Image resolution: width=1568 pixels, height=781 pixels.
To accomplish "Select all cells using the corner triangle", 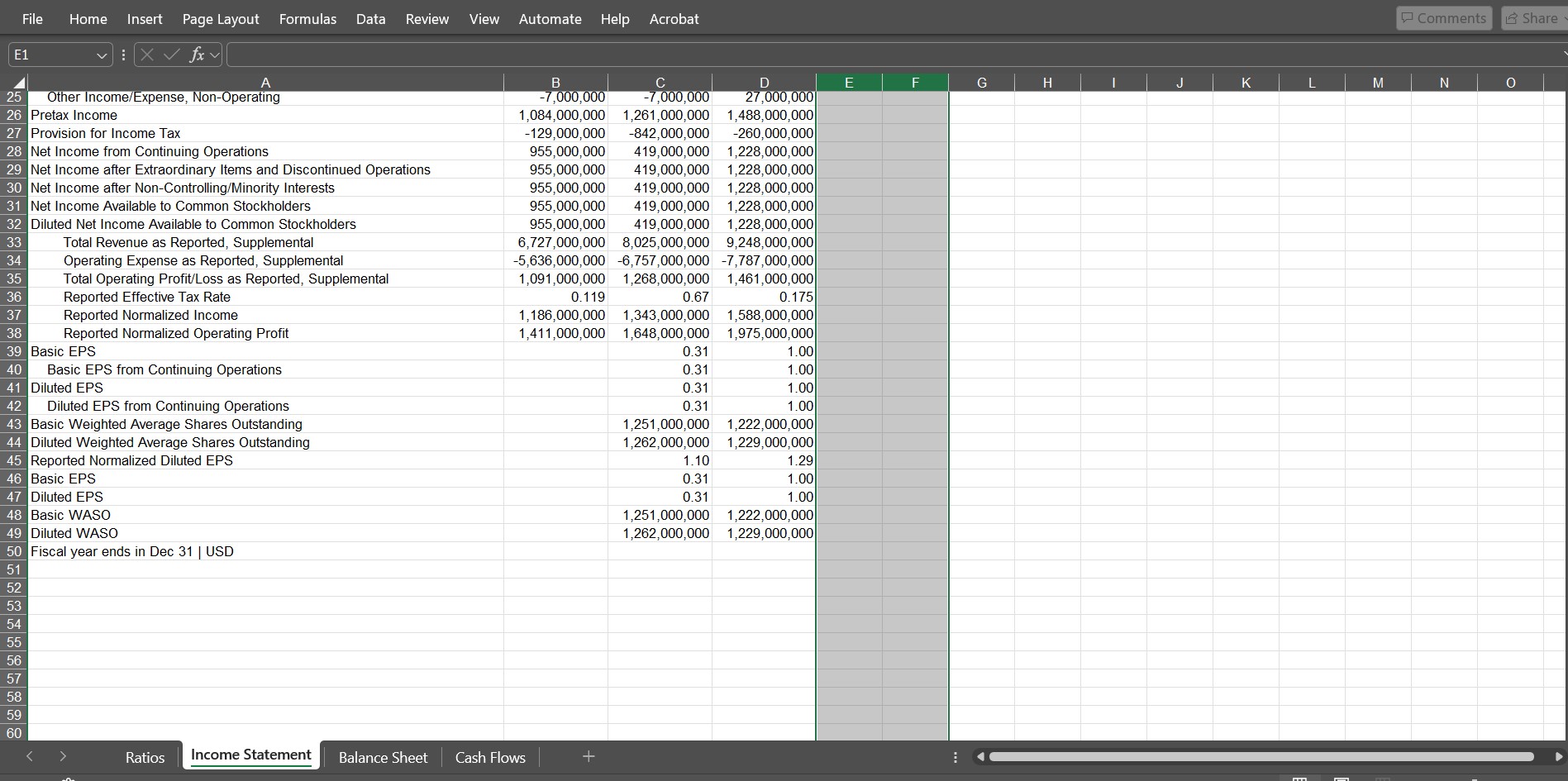I will [x=18, y=83].
